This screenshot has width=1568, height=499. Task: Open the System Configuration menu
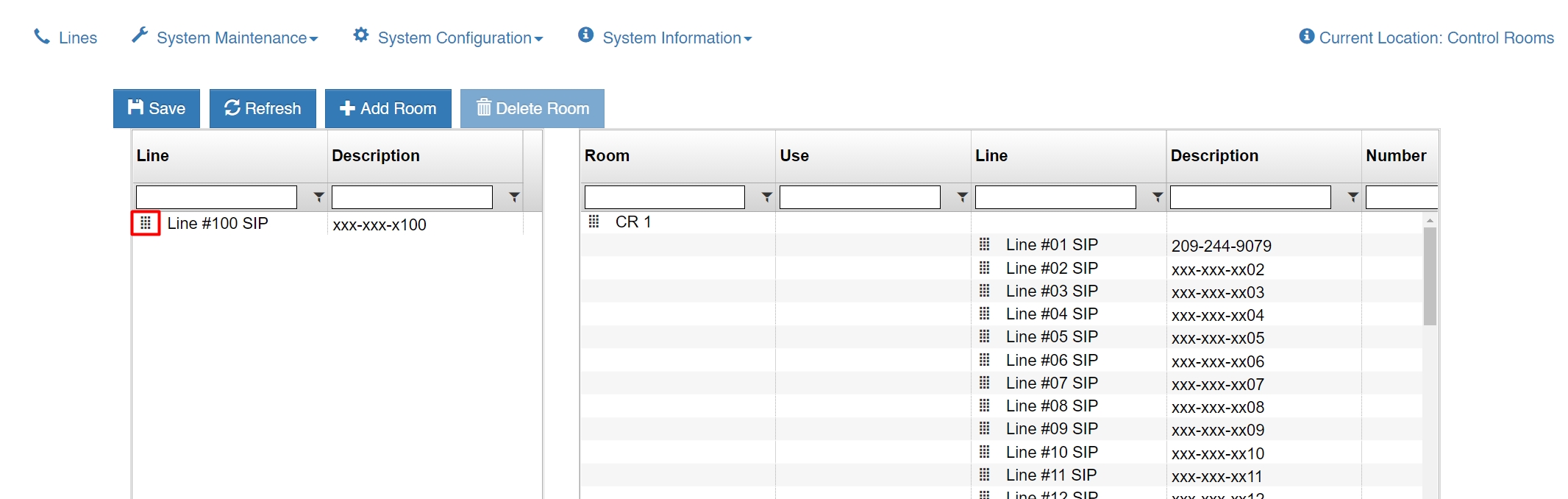[448, 38]
